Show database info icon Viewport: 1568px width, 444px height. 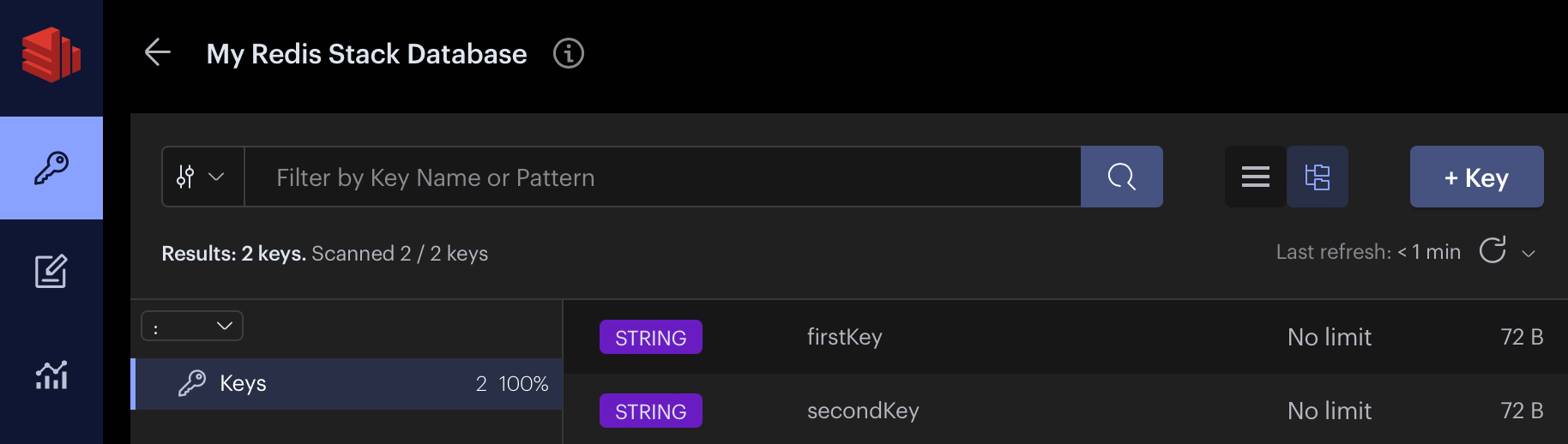[568, 53]
